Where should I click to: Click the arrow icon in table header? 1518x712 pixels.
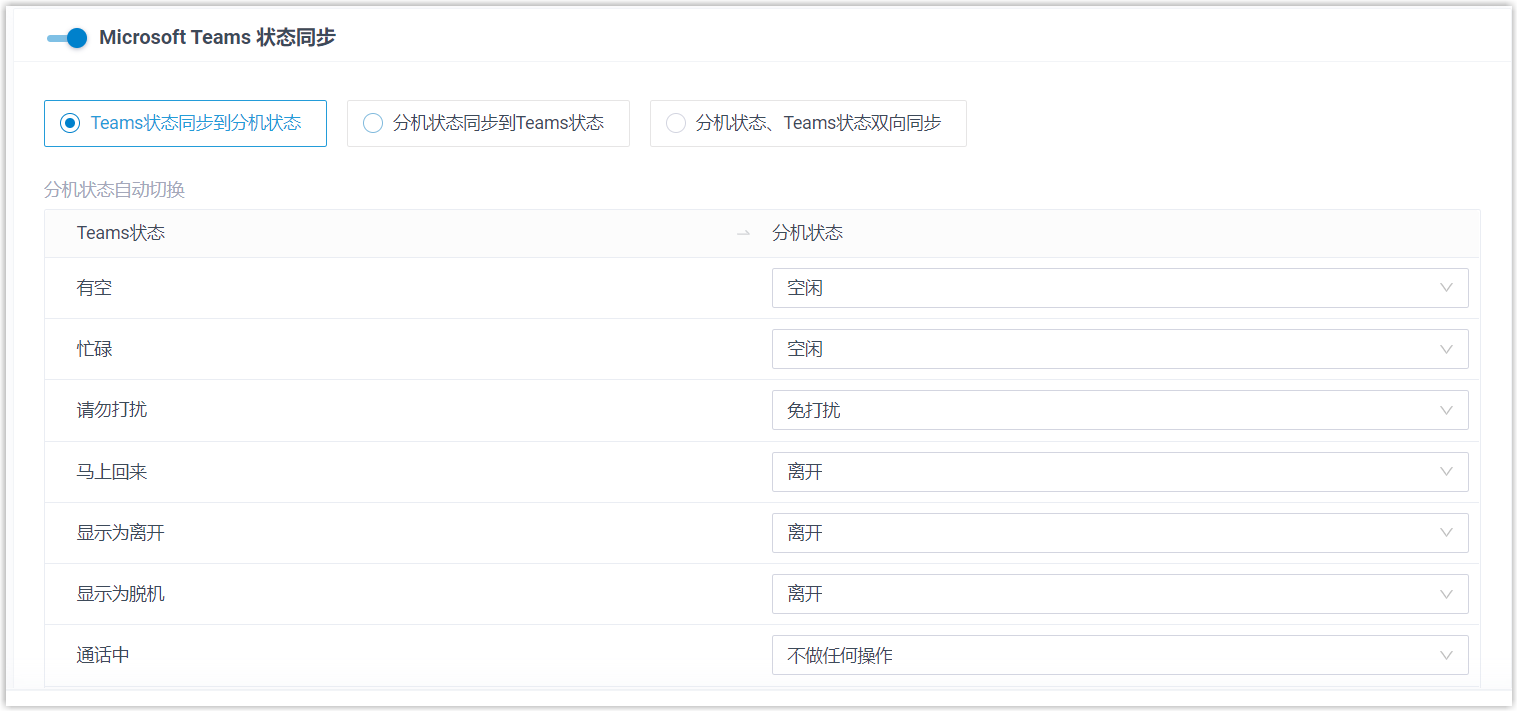coord(743,234)
